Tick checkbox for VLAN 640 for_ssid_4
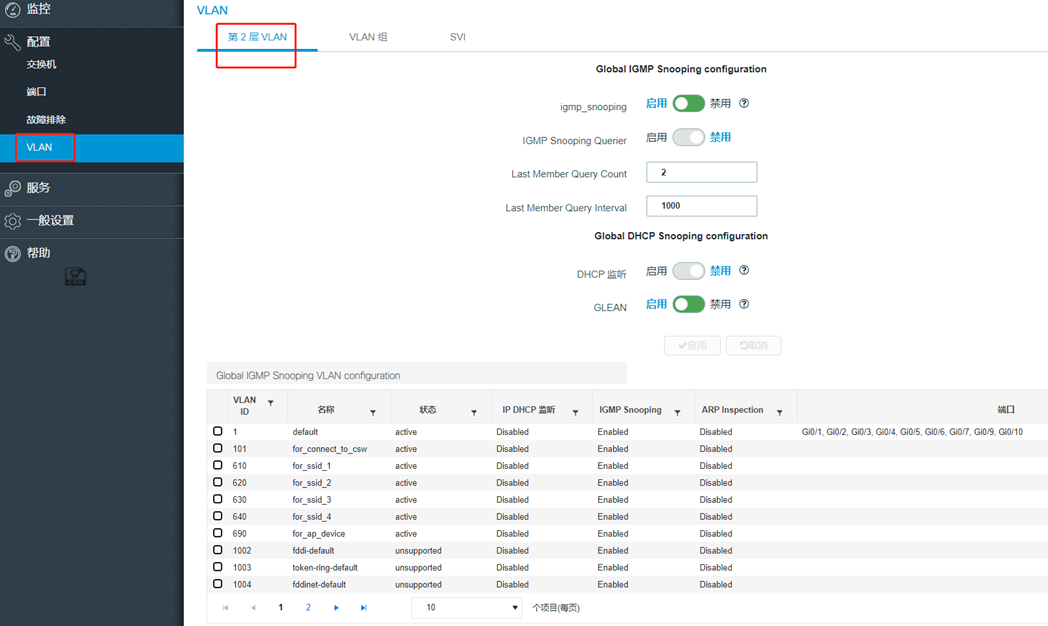The width and height of the screenshot is (1048, 626). (218, 516)
